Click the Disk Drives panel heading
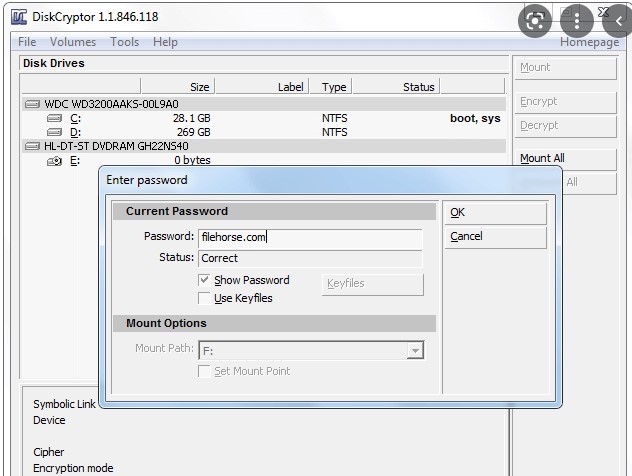 tap(54, 63)
